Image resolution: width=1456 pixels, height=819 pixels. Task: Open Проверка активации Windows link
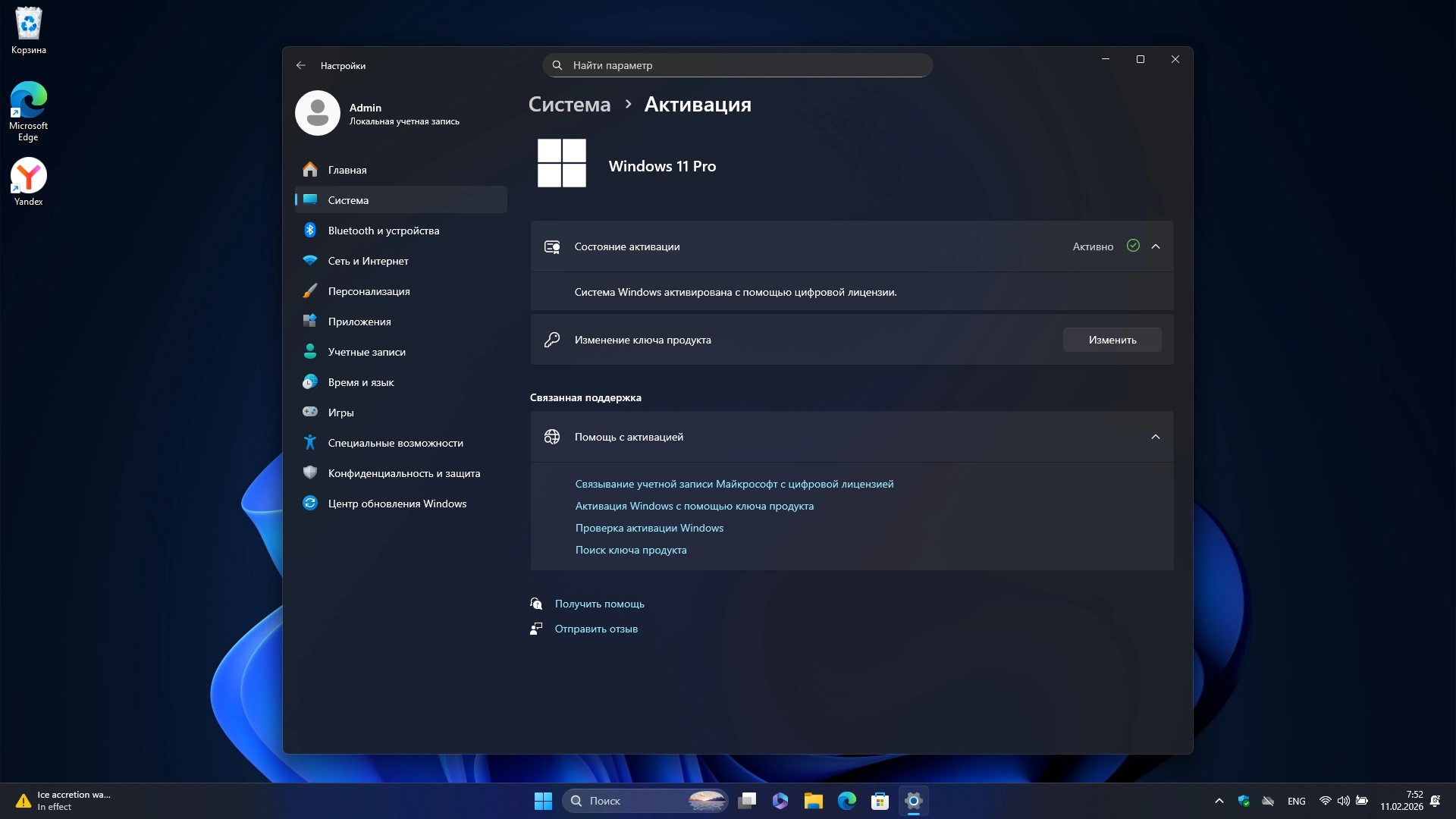(x=649, y=528)
